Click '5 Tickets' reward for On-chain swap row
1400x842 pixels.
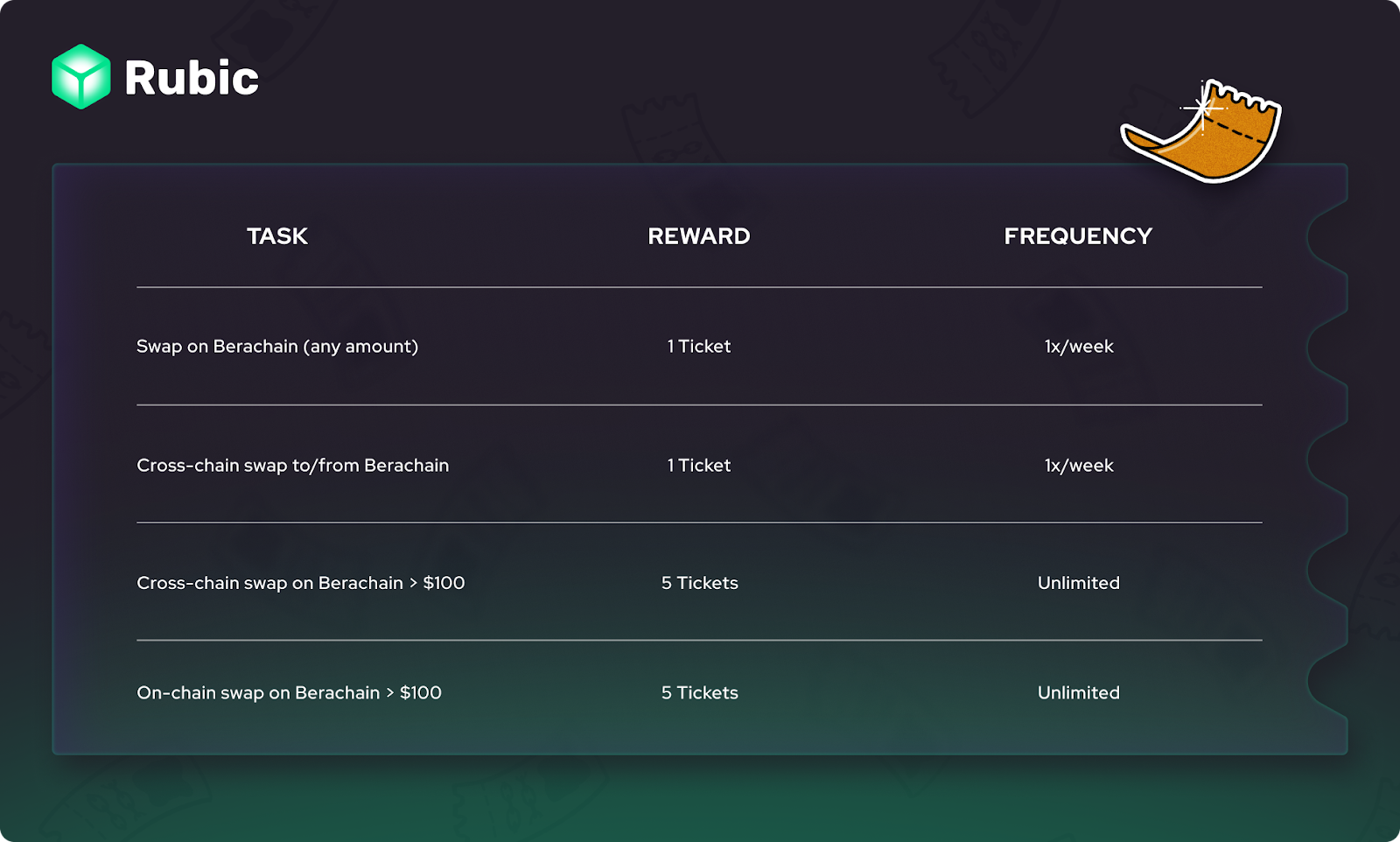tap(700, 693)
